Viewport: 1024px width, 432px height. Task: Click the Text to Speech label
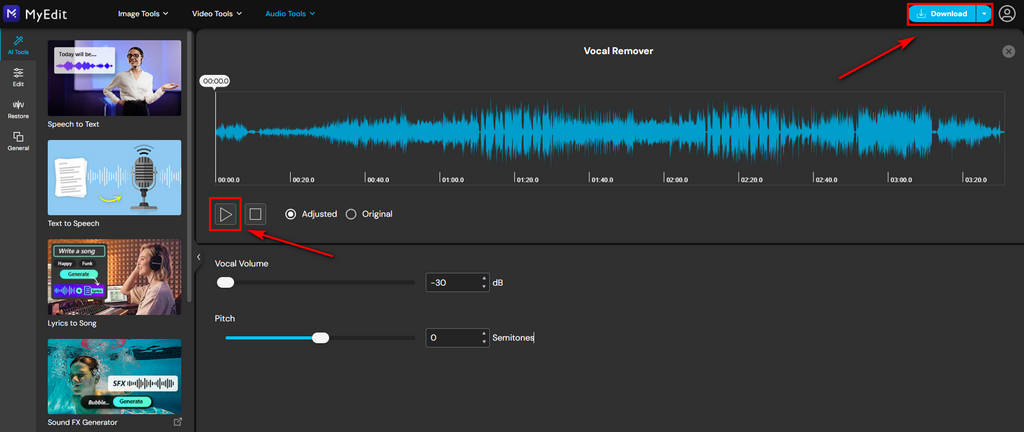pyautogui.click(x=73, y=223)
